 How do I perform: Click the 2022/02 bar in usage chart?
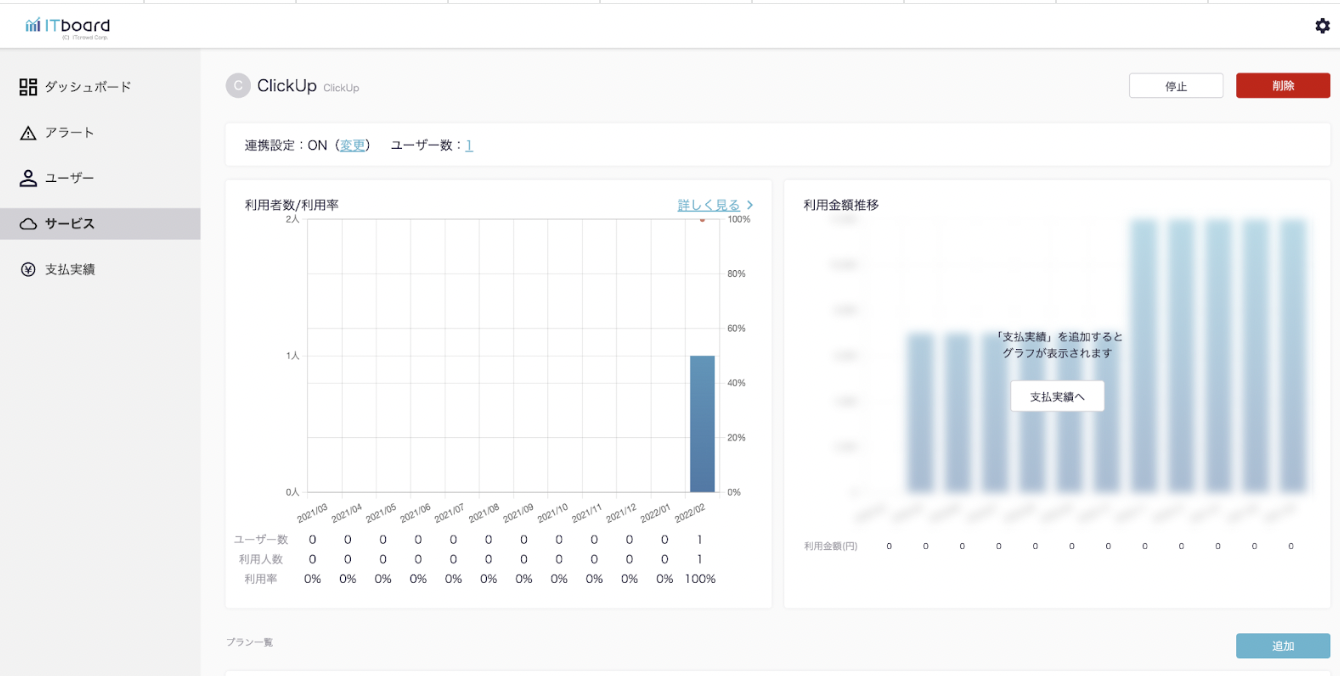[702, 424]
